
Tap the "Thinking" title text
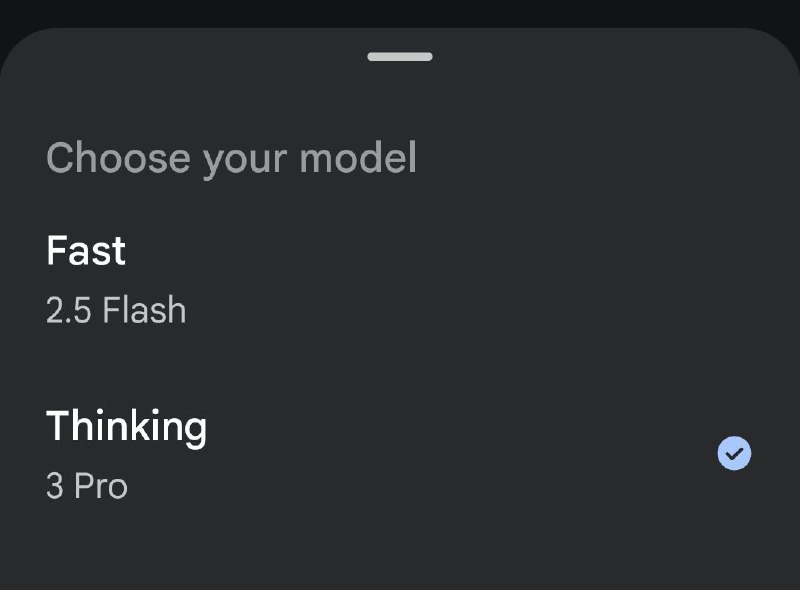click(126, 427)
